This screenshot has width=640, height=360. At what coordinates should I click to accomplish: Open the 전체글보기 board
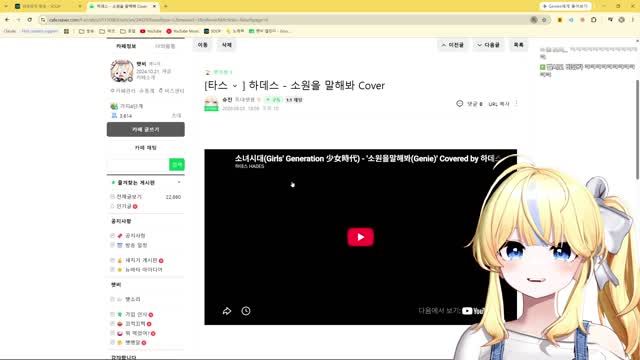click(129, 197)
